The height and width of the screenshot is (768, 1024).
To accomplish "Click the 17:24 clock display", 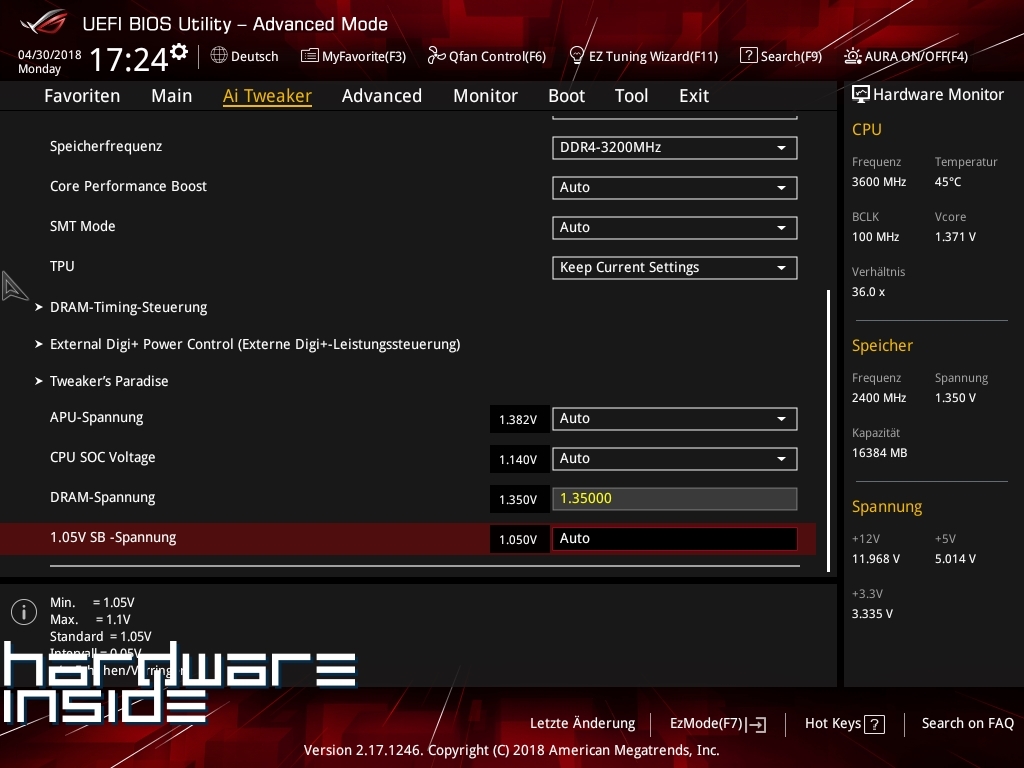I will click(129, 59).
